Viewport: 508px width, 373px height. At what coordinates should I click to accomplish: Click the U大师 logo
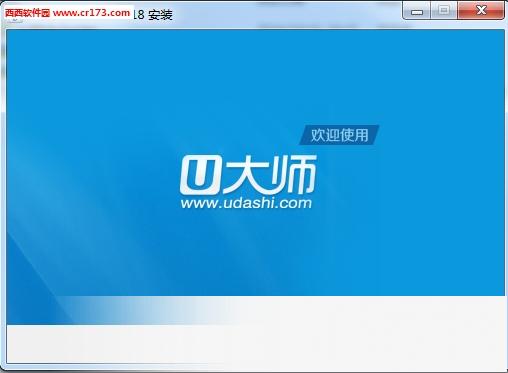248,175
